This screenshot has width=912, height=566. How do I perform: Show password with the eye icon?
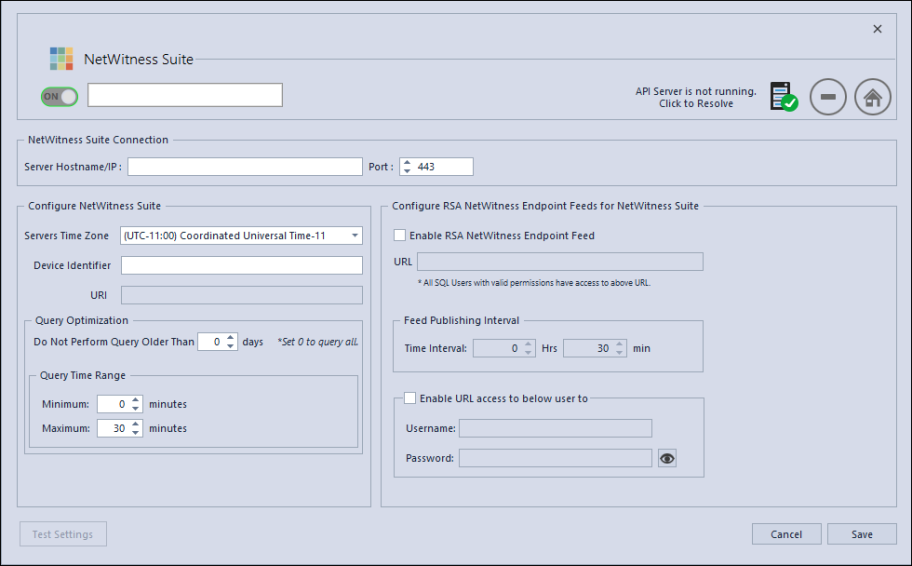667,458
